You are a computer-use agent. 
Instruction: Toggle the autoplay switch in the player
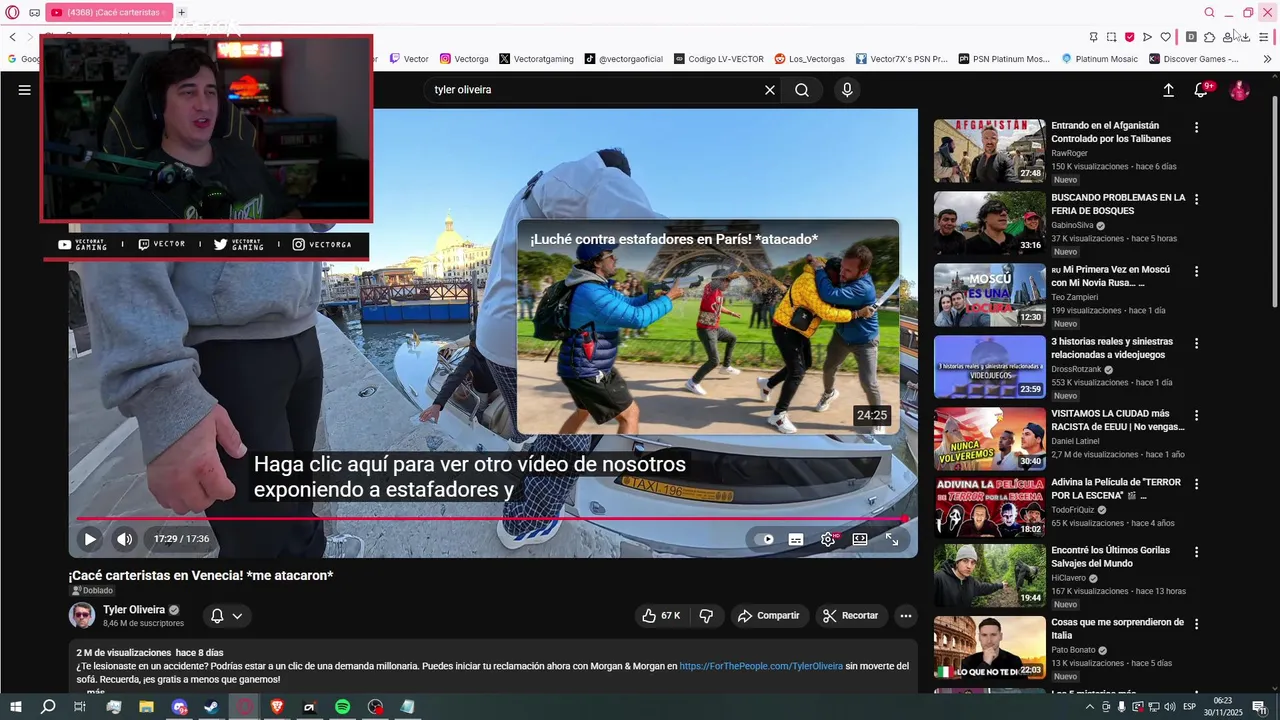point(766,539)
